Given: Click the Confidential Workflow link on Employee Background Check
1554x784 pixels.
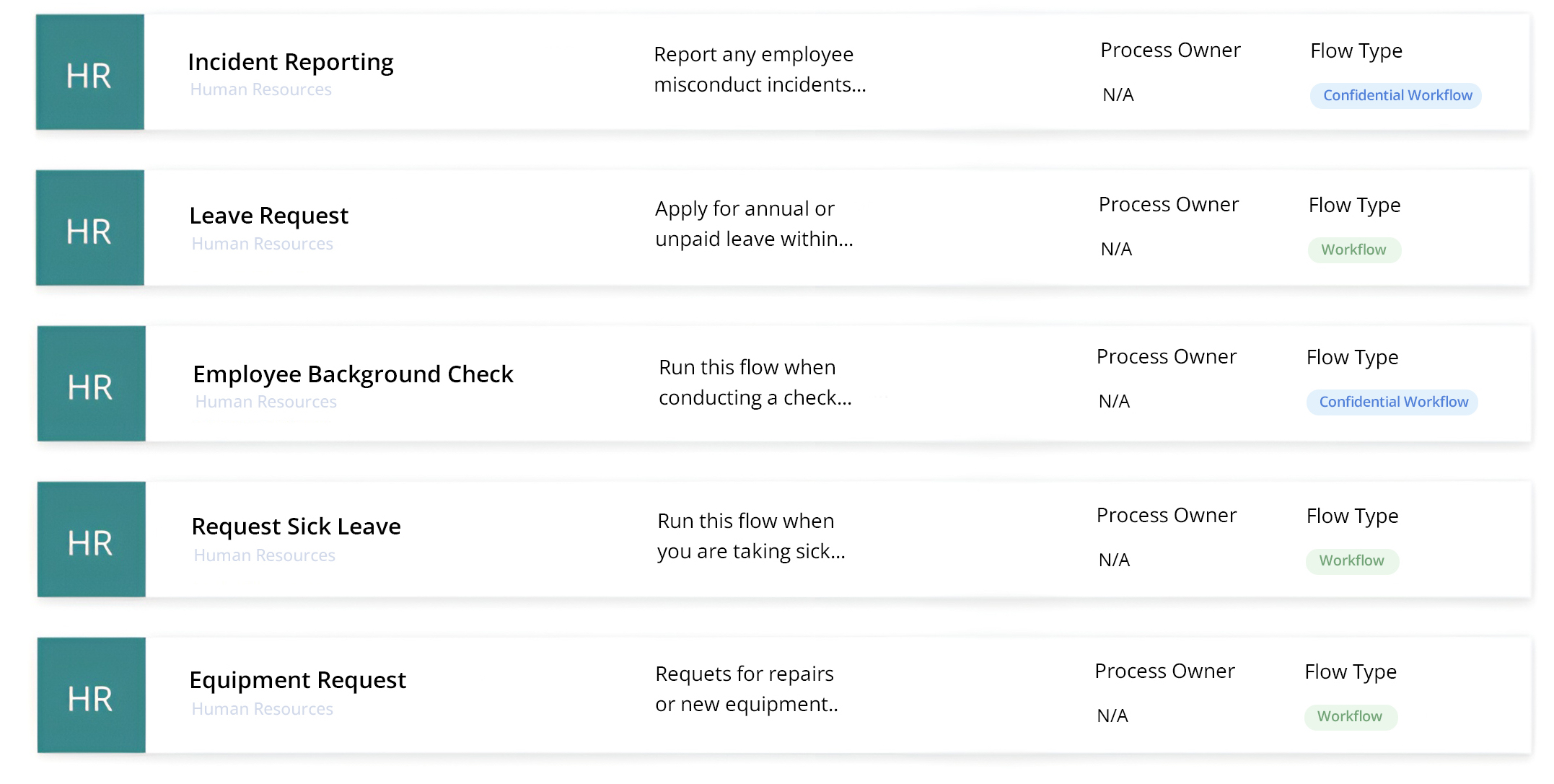Looking at the screenshot, I should pos(1392,402).
